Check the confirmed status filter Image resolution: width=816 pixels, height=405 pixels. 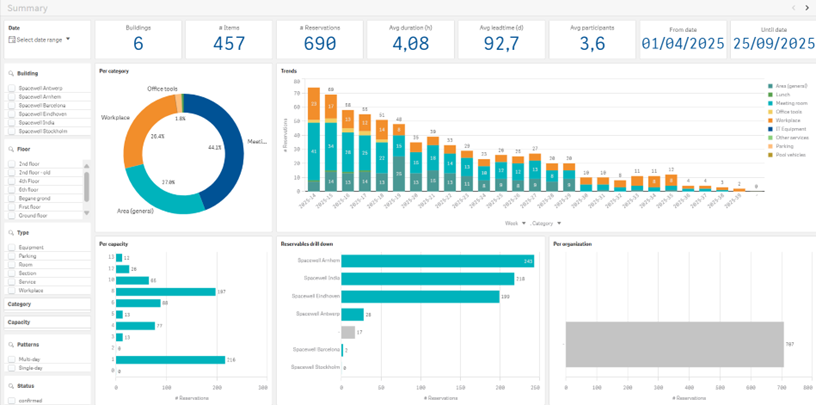(x=11, y=400)
